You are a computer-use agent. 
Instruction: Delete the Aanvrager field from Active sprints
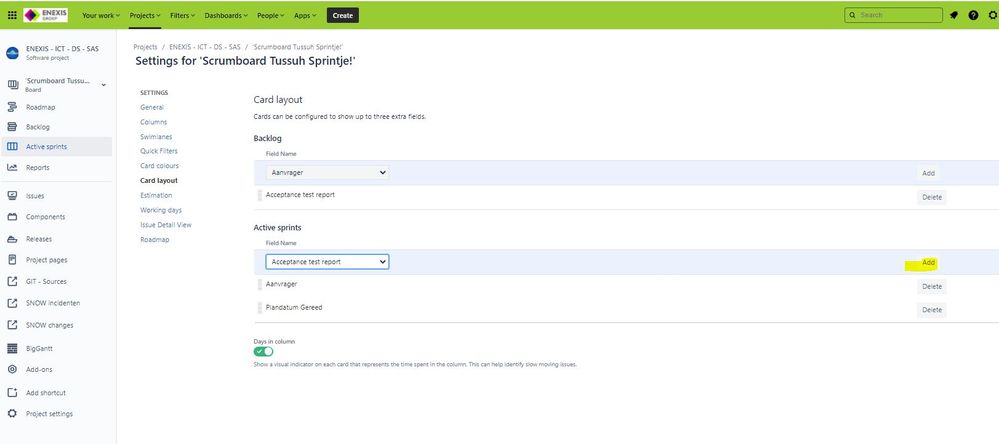pos(932,287)
